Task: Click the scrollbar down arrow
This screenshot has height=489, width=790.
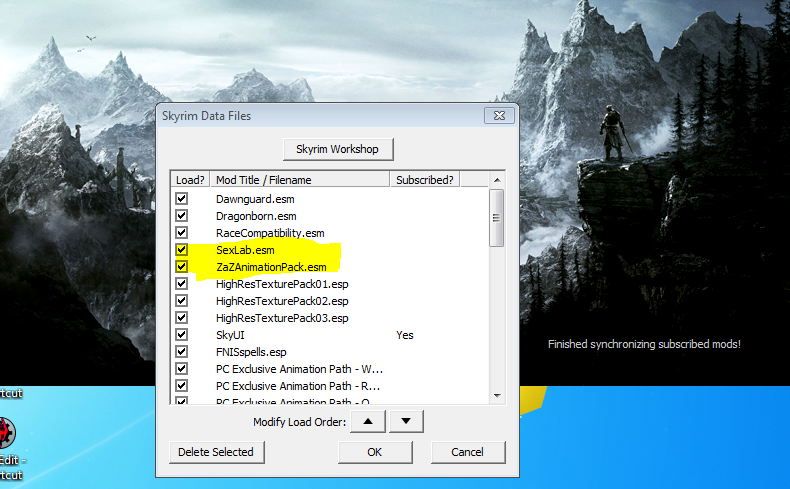Action: pyautogui.click(x=496, y=398)
